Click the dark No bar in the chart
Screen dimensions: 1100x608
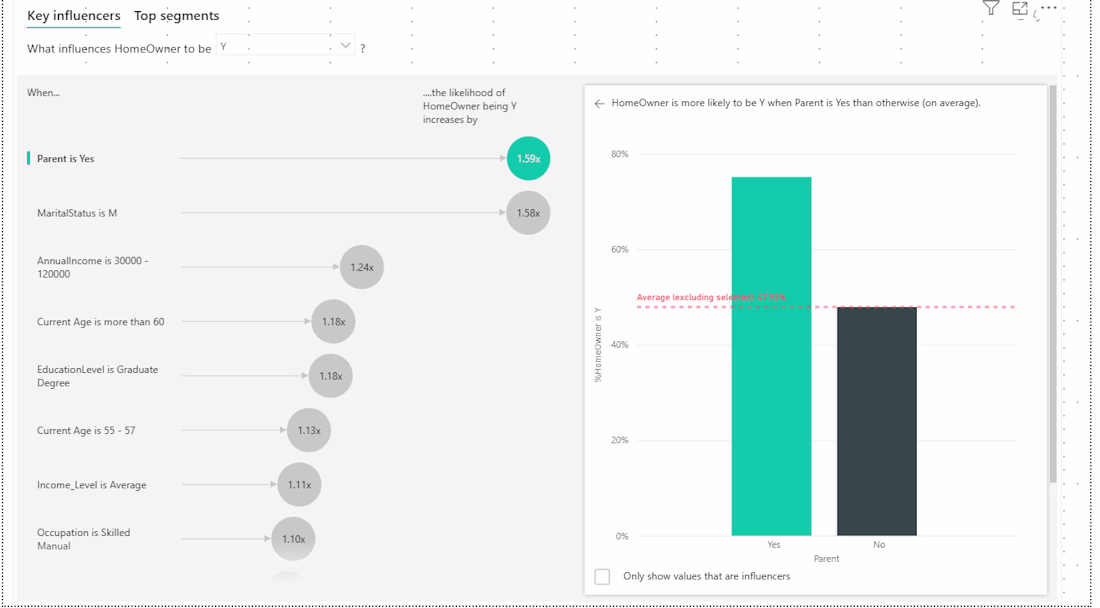tap(877, 421)
